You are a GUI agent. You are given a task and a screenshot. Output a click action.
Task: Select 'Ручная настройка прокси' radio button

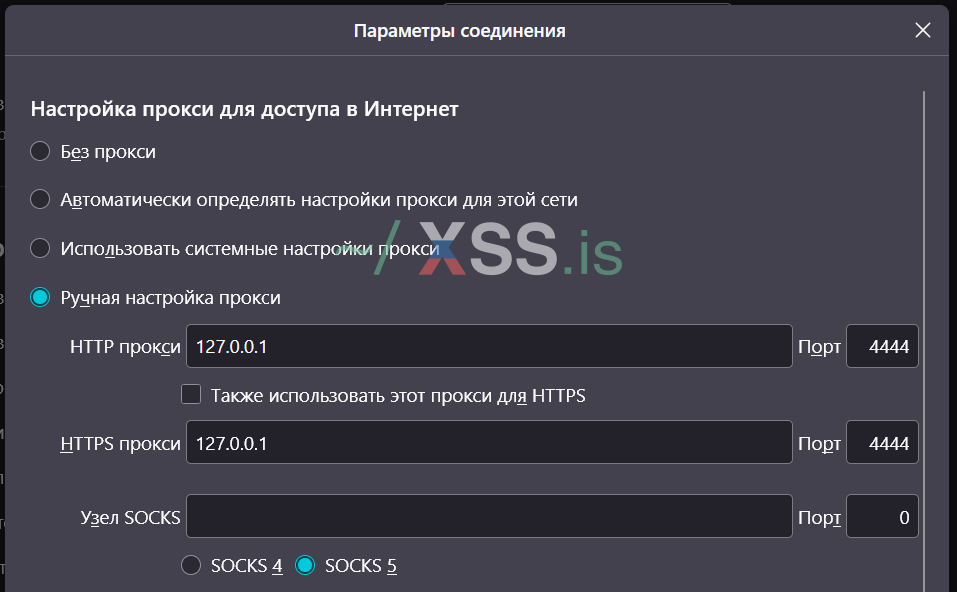[x=40, y=298]
